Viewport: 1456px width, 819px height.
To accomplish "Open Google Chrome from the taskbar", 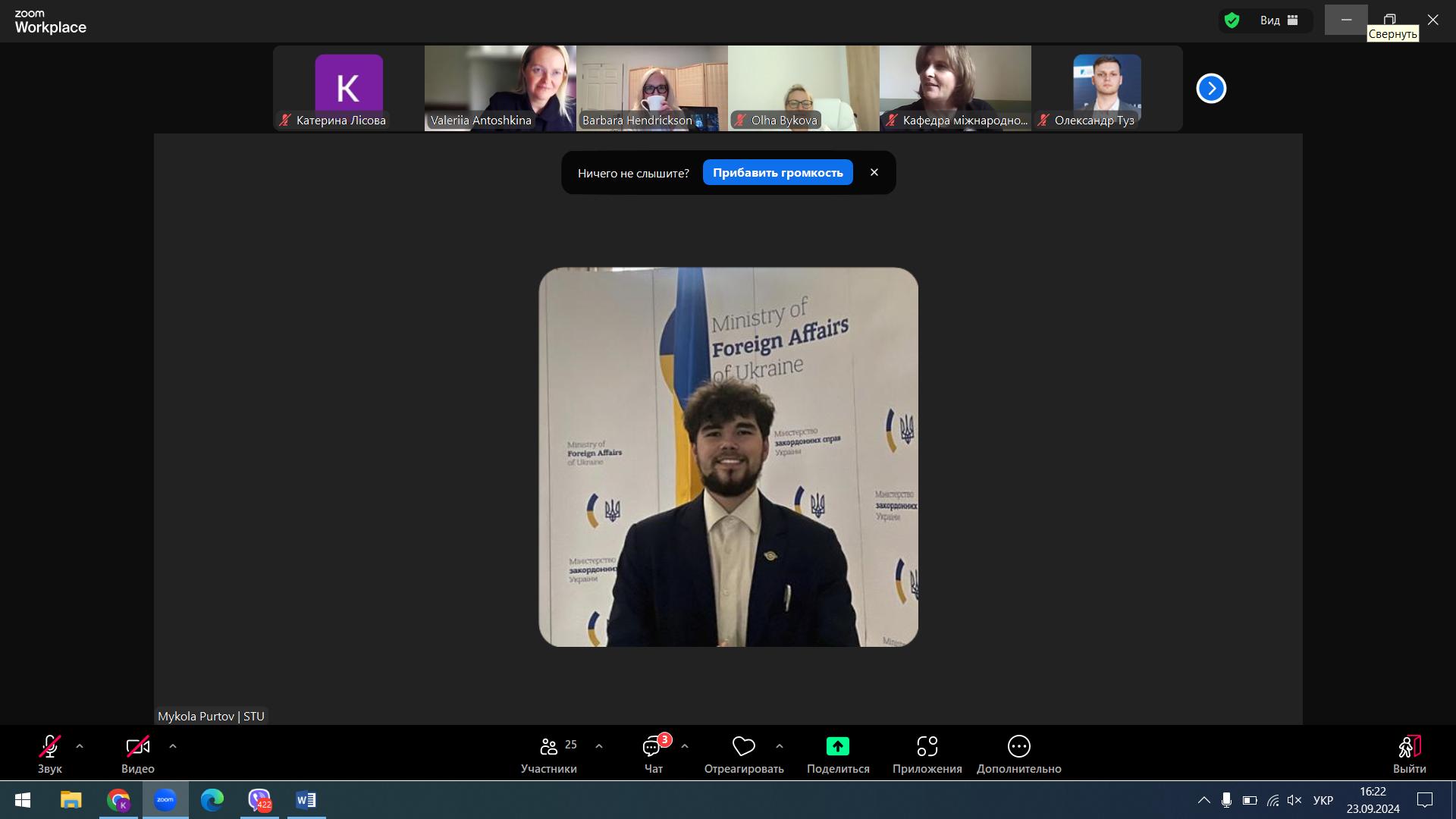I will pyautogui.click(x=118, y=800).
